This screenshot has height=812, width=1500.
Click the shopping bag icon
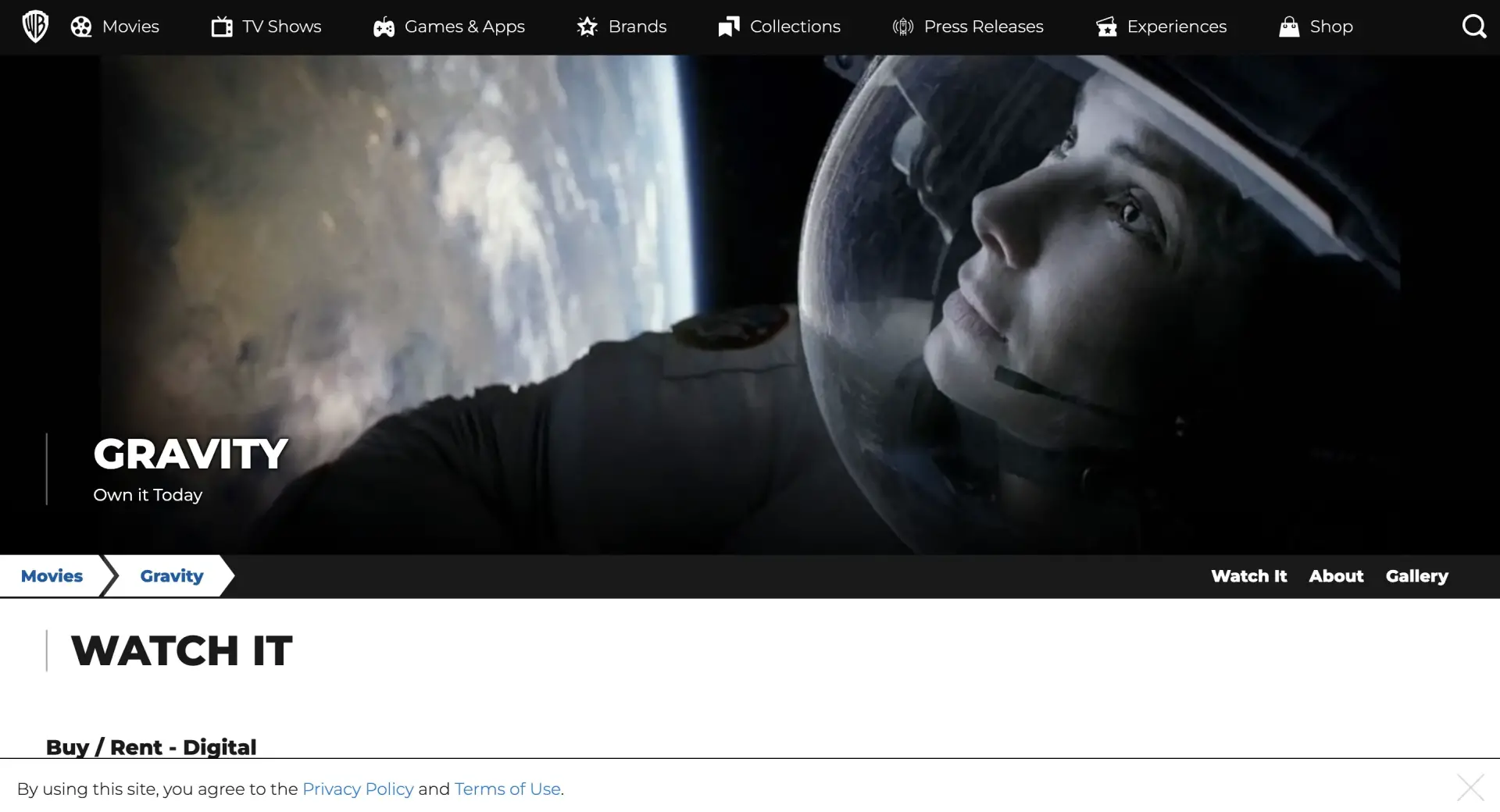click(x=1289, y=27)
